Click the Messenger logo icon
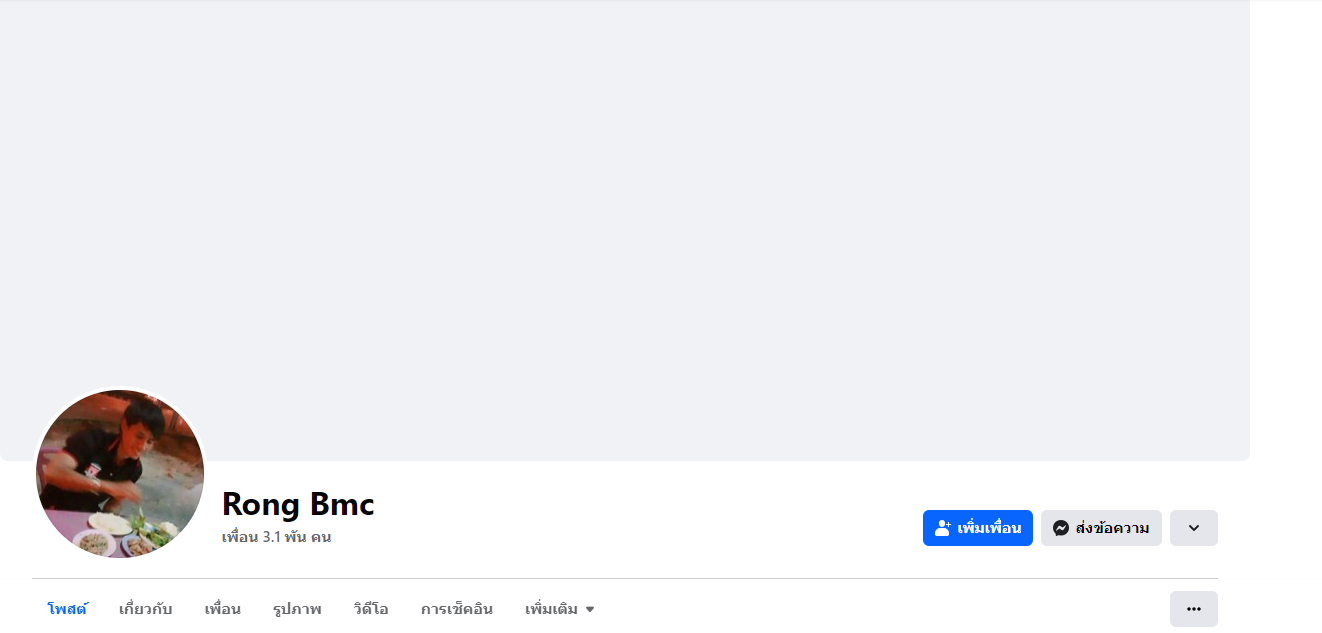 point(1061,528)
